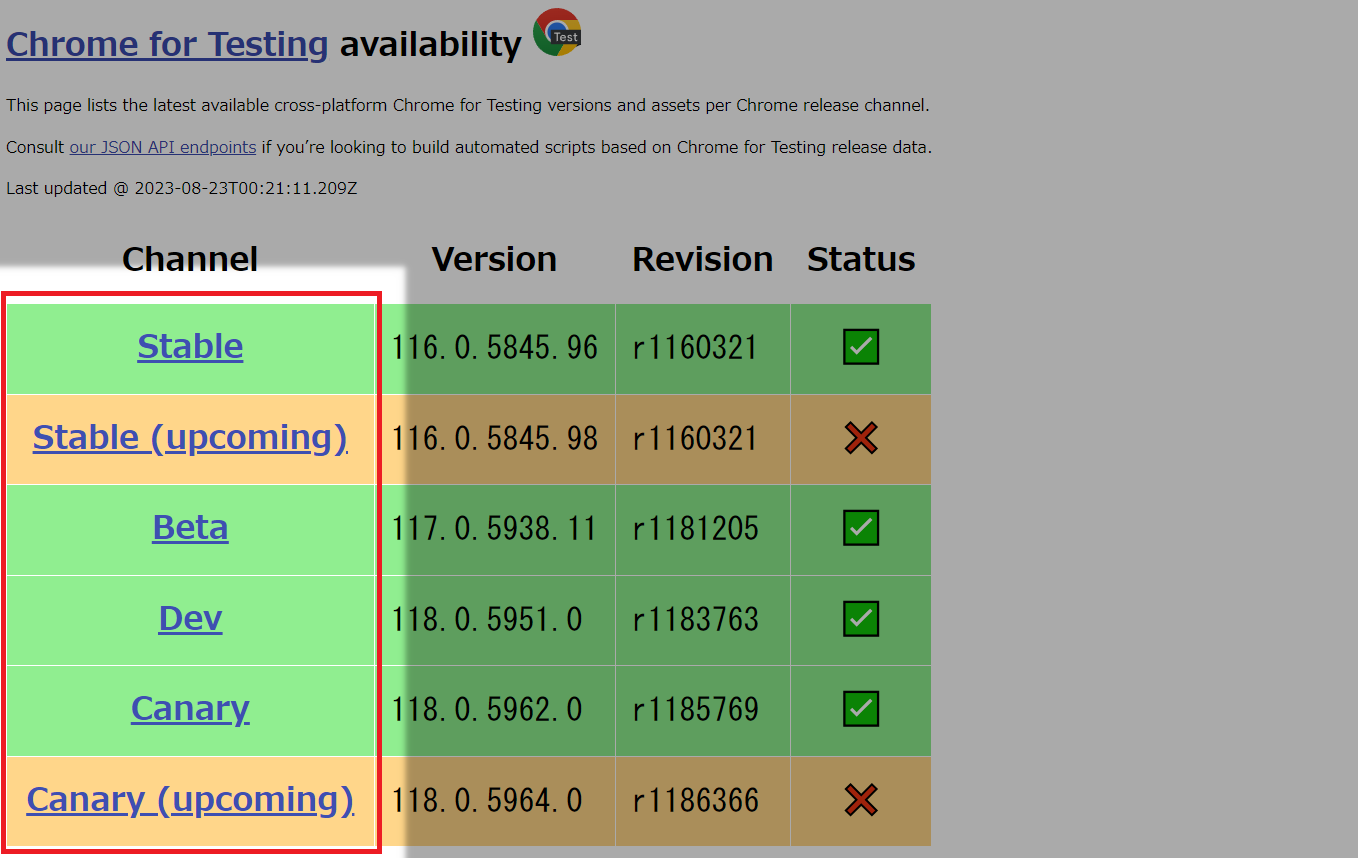Select version text 118.0.5951.0
This screenshot has width=1358, height=858.
pos(487,619)
